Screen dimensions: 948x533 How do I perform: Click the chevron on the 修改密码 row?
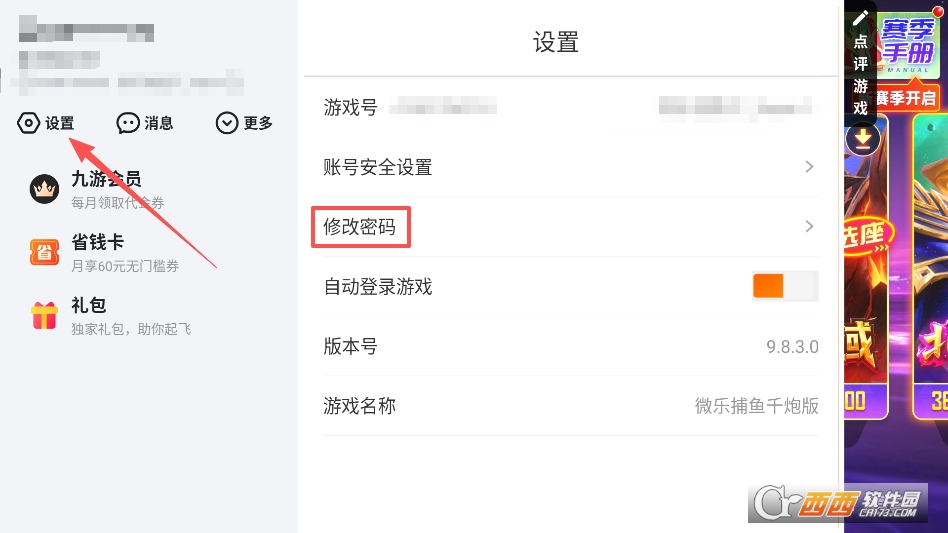pos(809,227)
